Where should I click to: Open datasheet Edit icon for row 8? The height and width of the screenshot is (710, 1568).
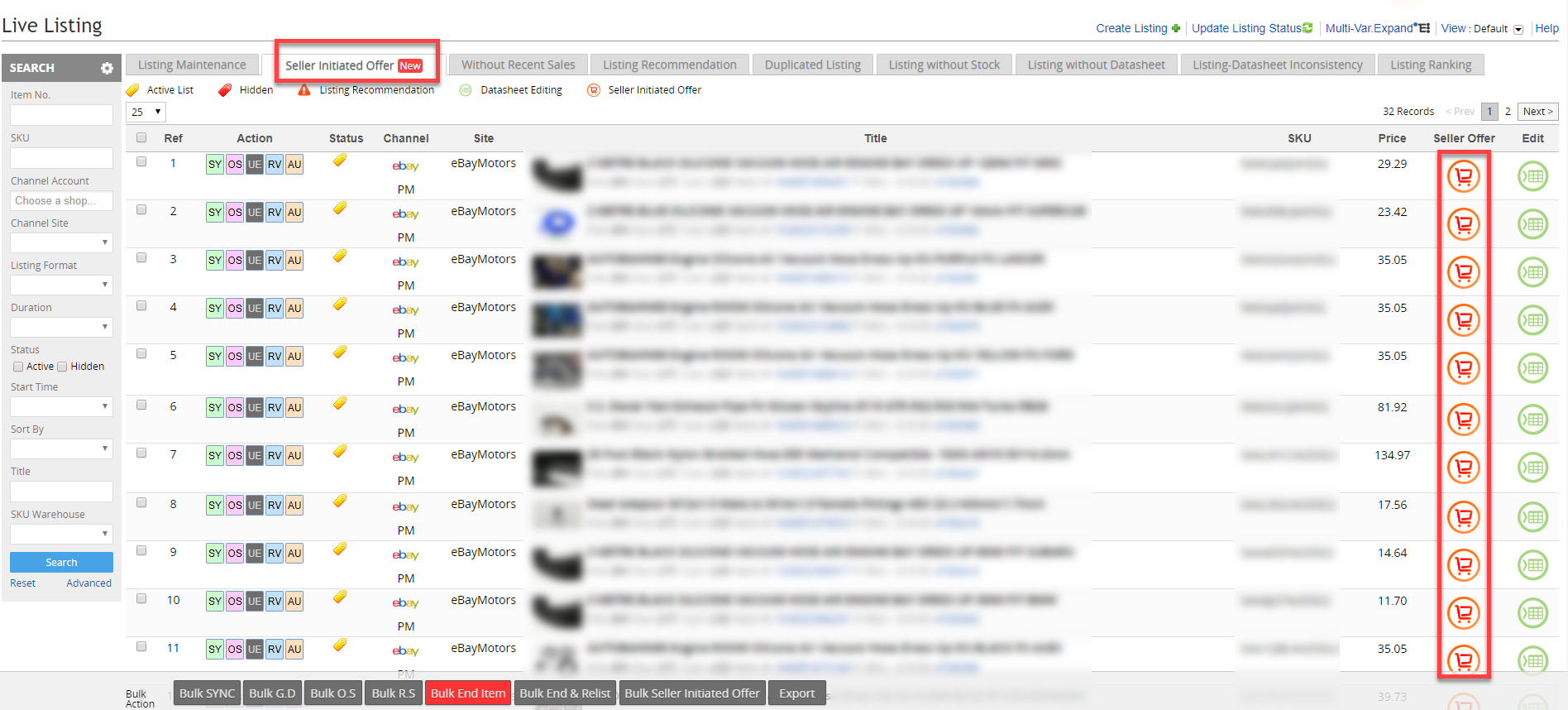(x=1533, y=517)
